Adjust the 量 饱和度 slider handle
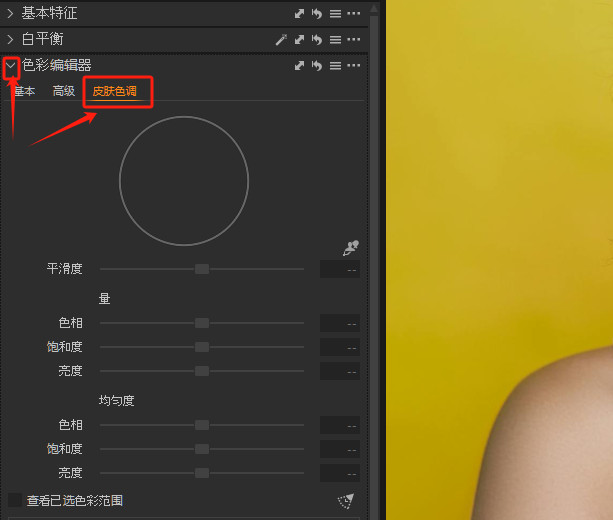613x520 pixels. click(202, 347)
